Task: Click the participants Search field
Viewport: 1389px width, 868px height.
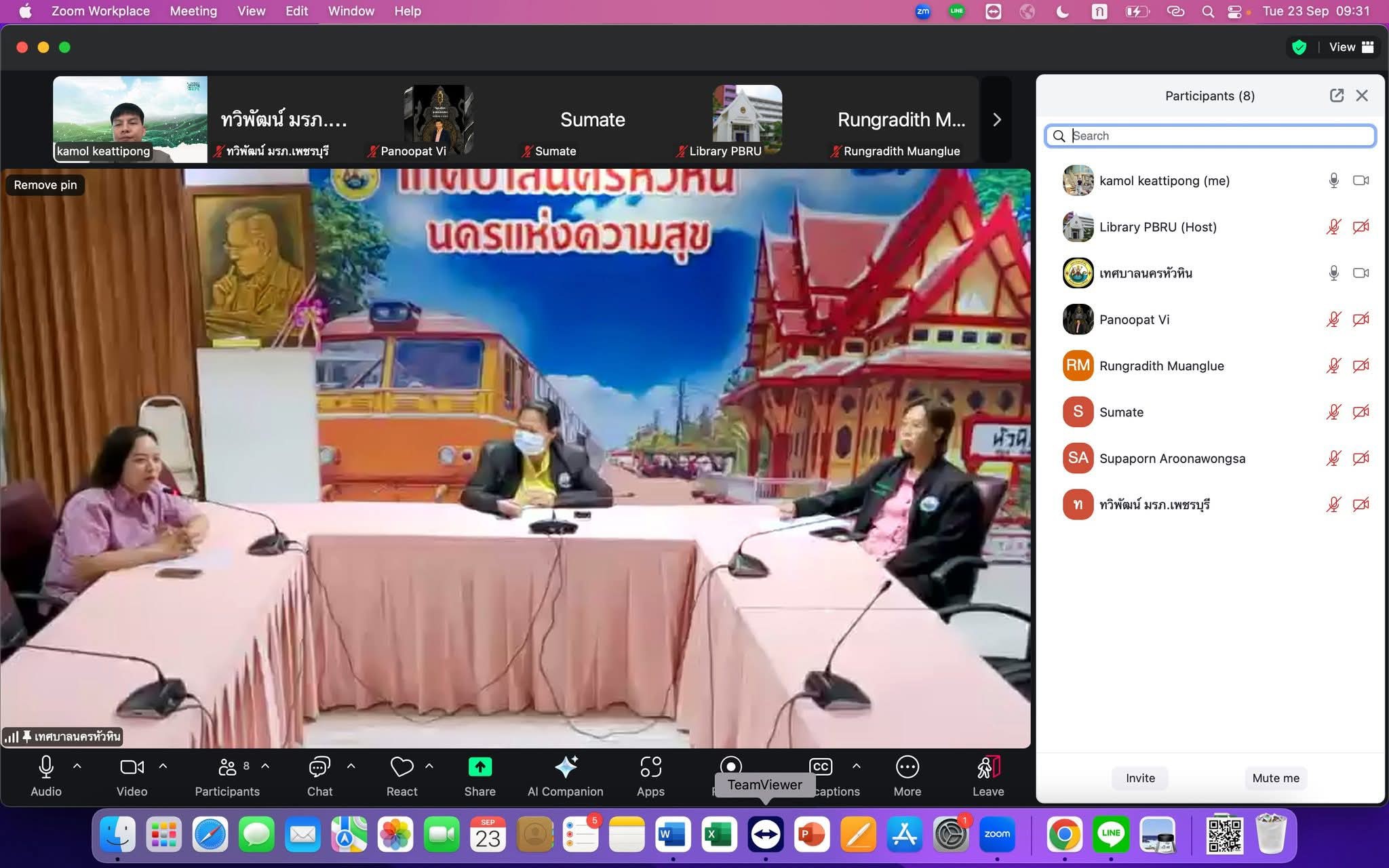Action: click(x=1210, y=136)
